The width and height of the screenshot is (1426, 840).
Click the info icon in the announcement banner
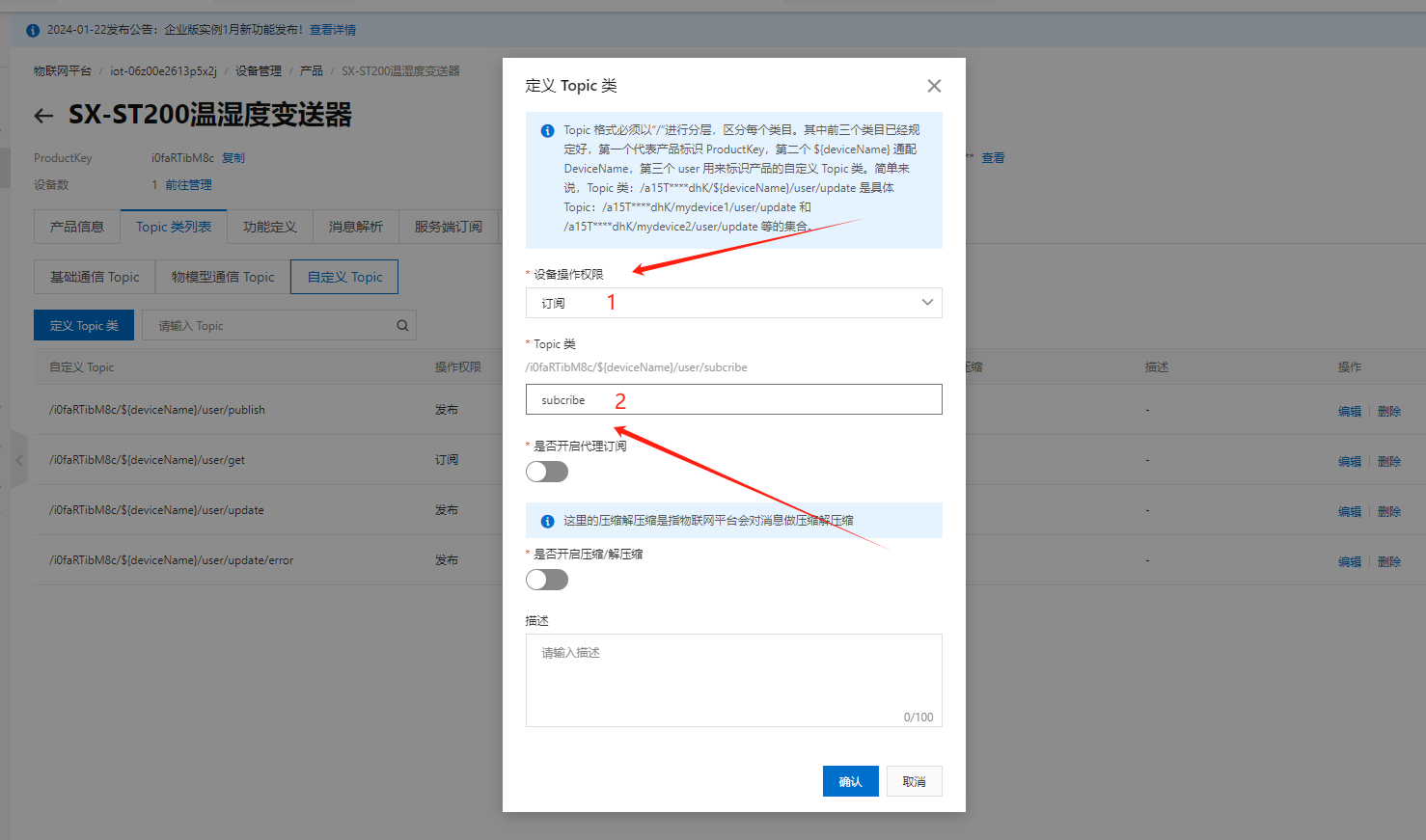coord(33,31)
